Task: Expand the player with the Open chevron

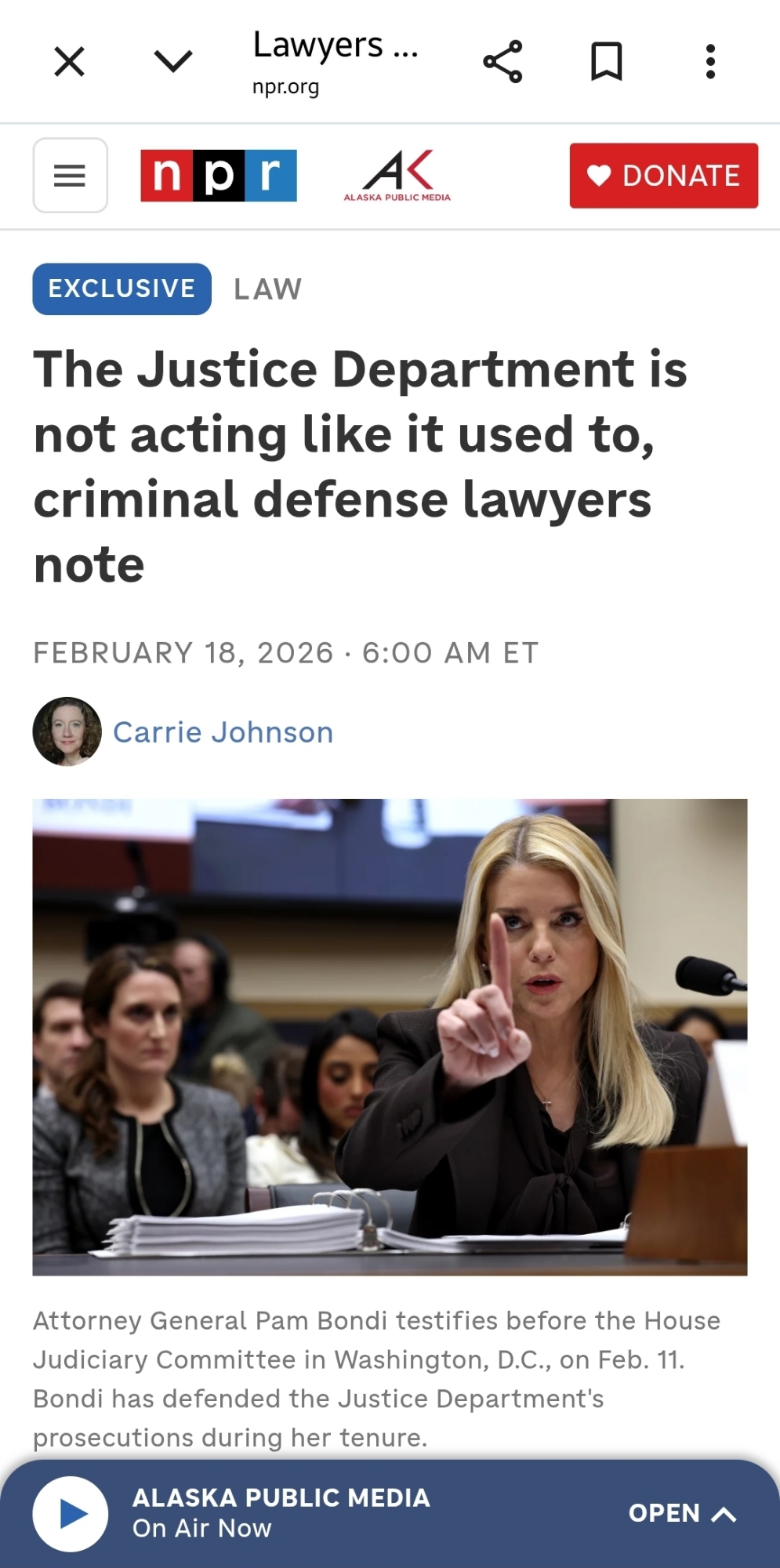Action: [682, 1513]
